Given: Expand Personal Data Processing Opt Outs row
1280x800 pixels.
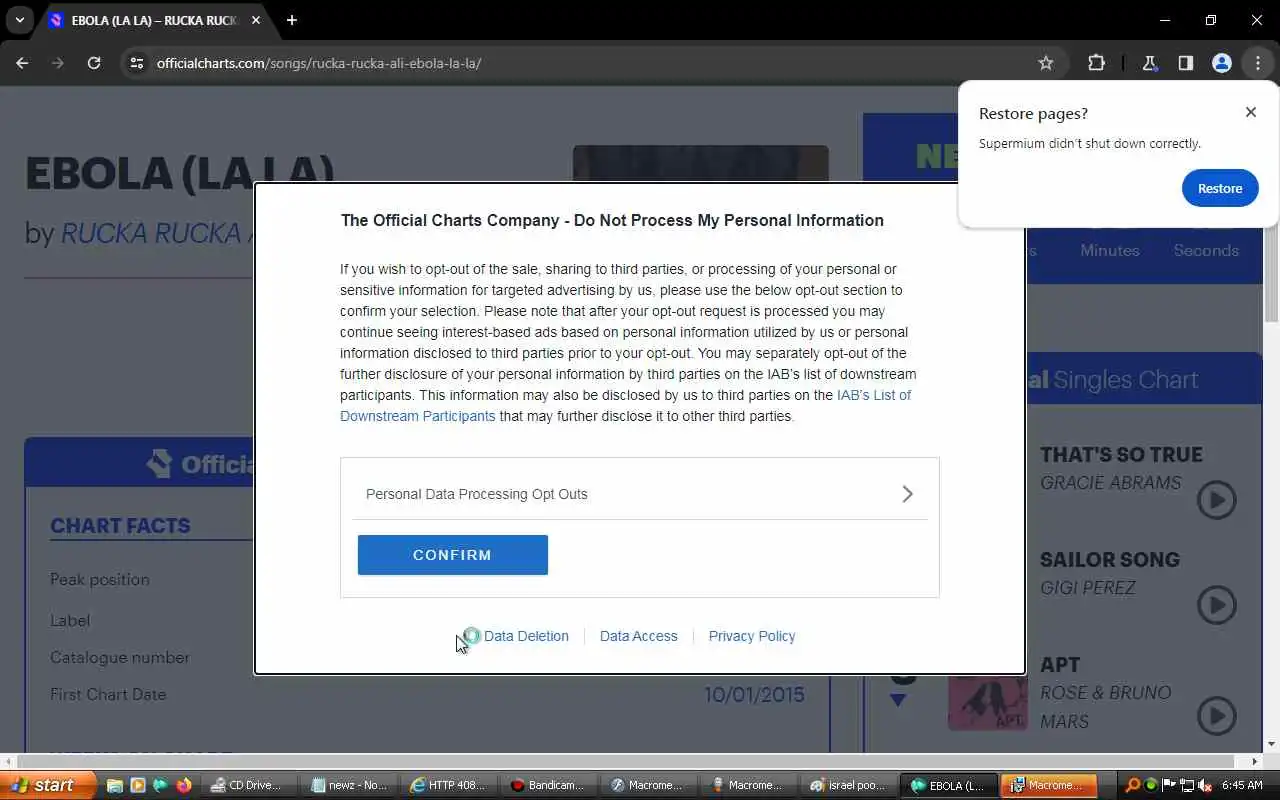Looking at the screenshot, I should (x=640, y=494).
